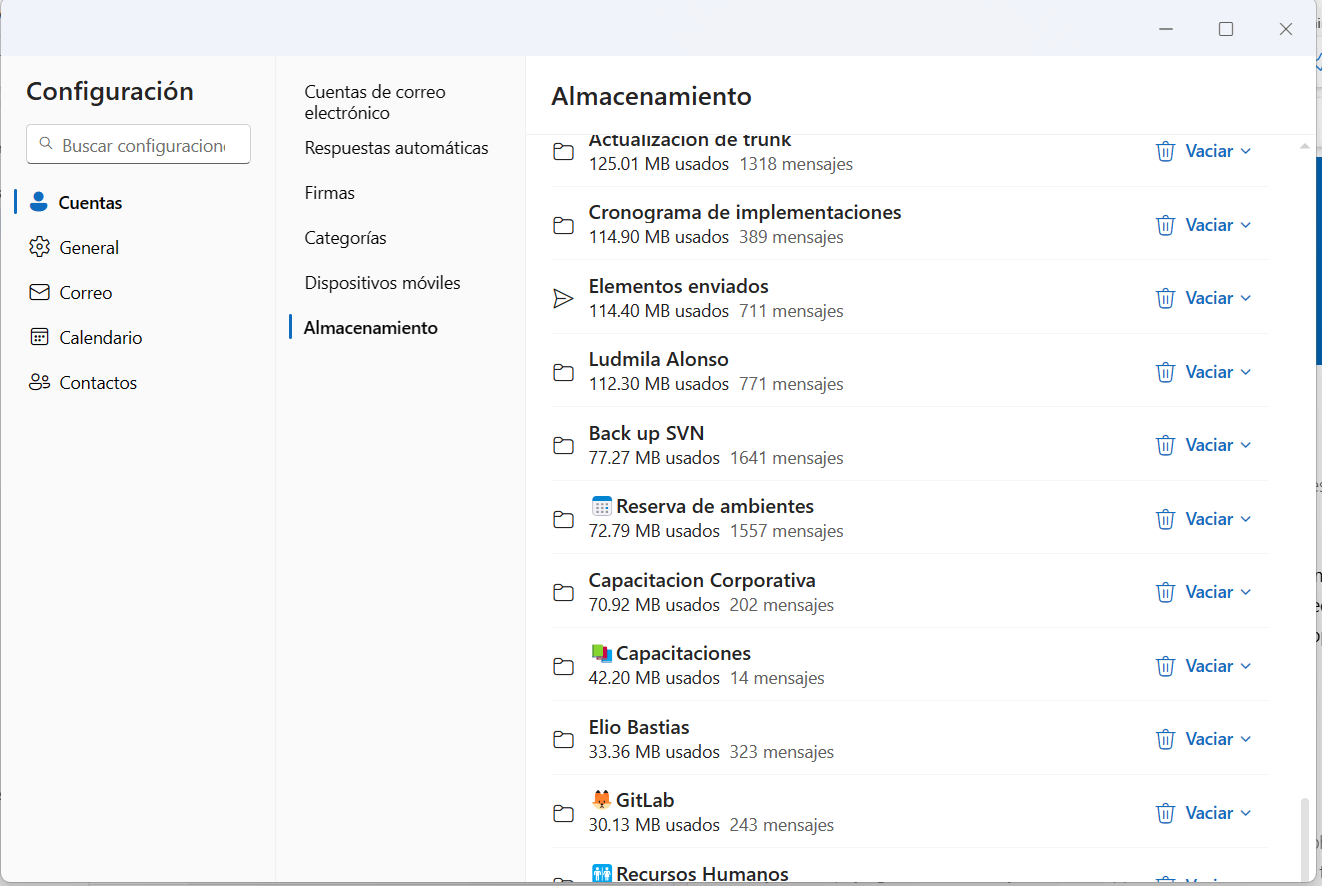Open Cuentas de correo electrónico settings
Viewport: 1322px width, 886px height.
pyautogui.click(x=375, y=102)
